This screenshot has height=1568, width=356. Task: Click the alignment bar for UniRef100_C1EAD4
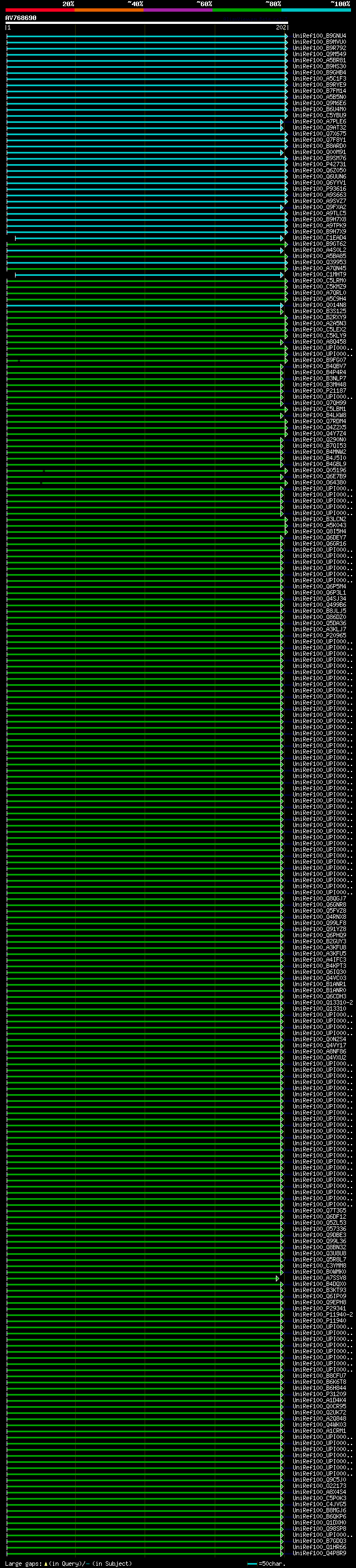[x=149, y=238]
